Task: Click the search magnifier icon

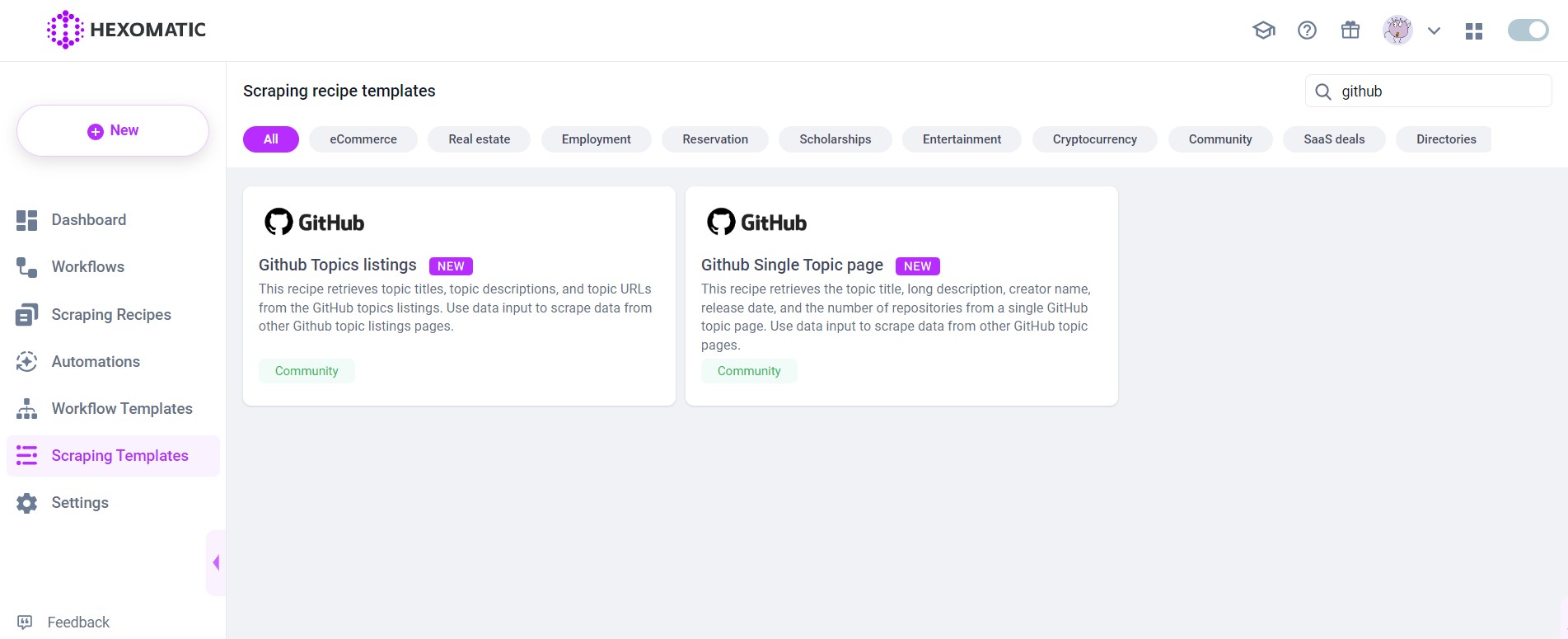Action: [x=1323, y=92]
